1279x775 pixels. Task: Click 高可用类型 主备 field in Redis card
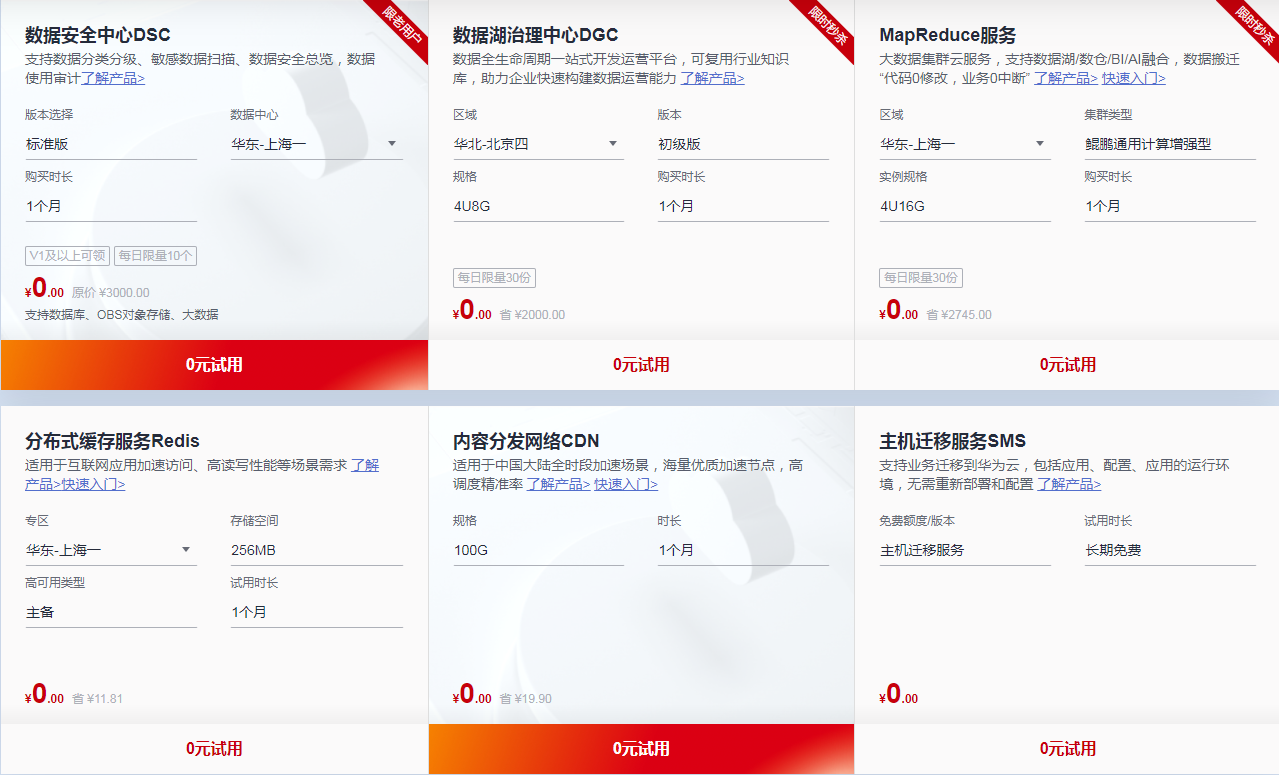click(x=111, y=612)
